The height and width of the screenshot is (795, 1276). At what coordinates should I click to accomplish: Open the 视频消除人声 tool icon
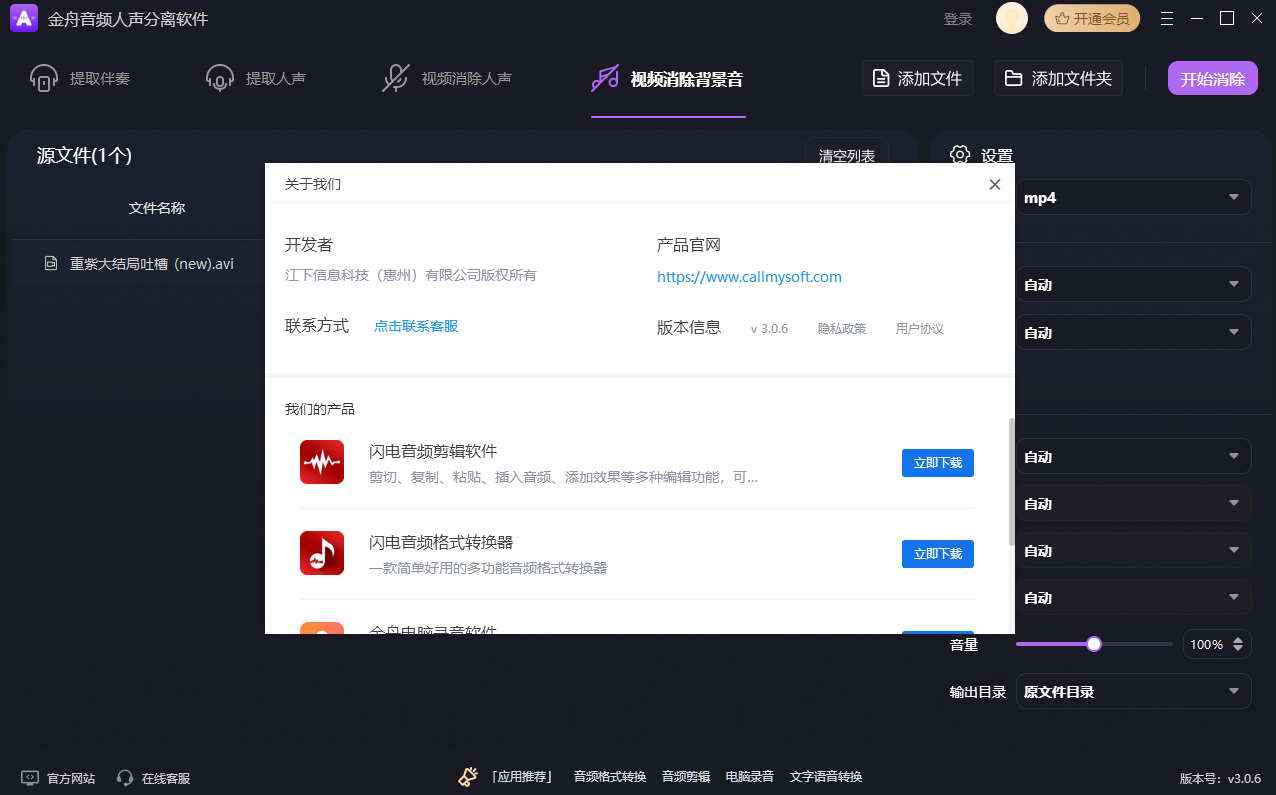point(396,76)
